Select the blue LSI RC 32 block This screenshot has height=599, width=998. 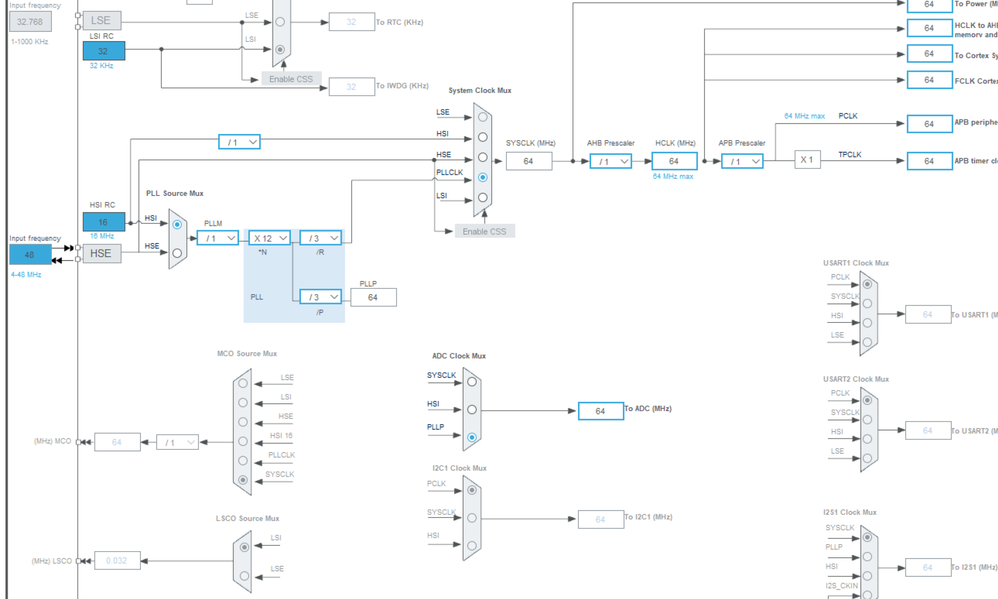click(x=104, y=51)
